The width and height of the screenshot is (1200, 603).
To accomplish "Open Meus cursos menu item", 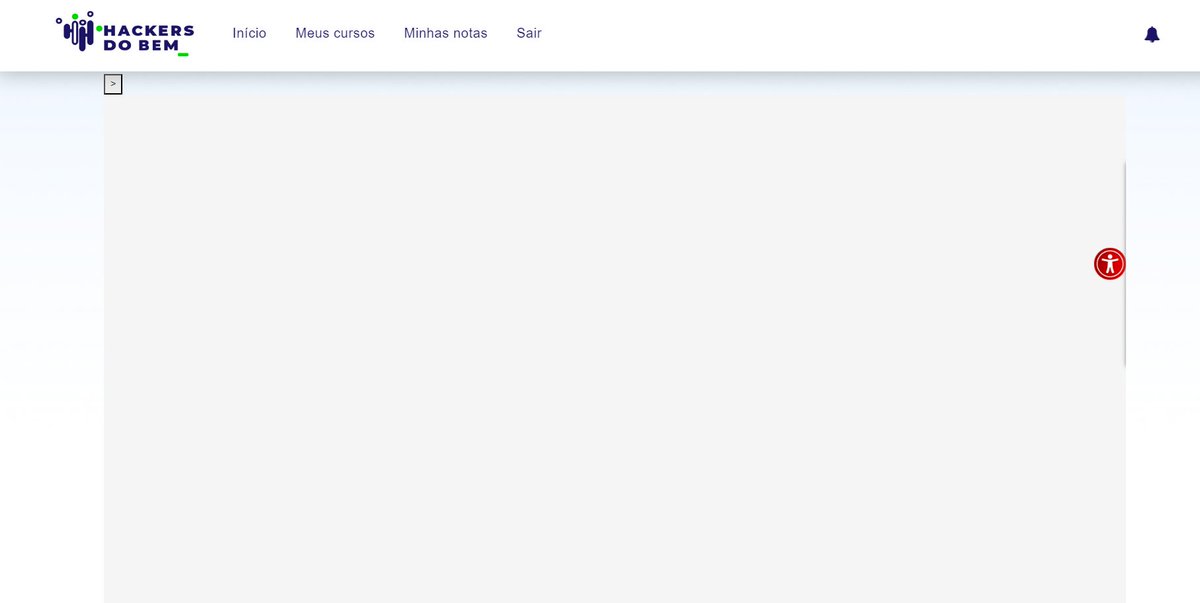I will click(335, 33).
